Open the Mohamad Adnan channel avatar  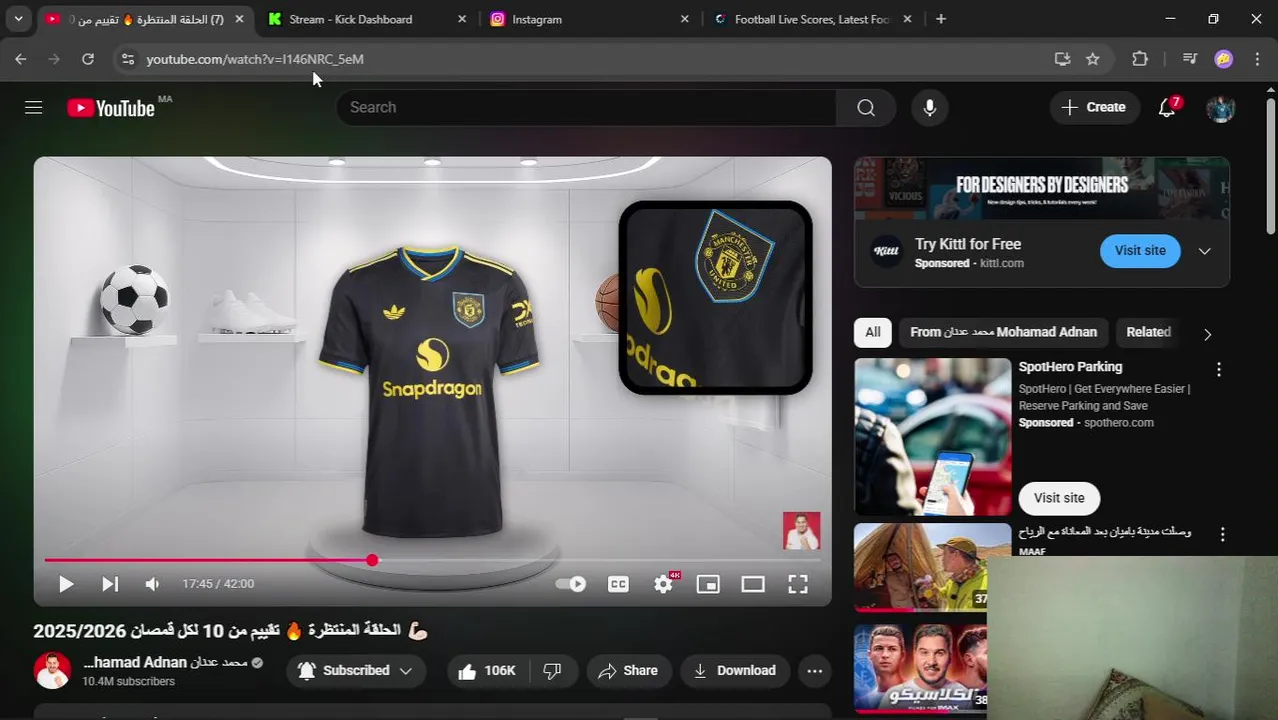click(x=52, y=671)
